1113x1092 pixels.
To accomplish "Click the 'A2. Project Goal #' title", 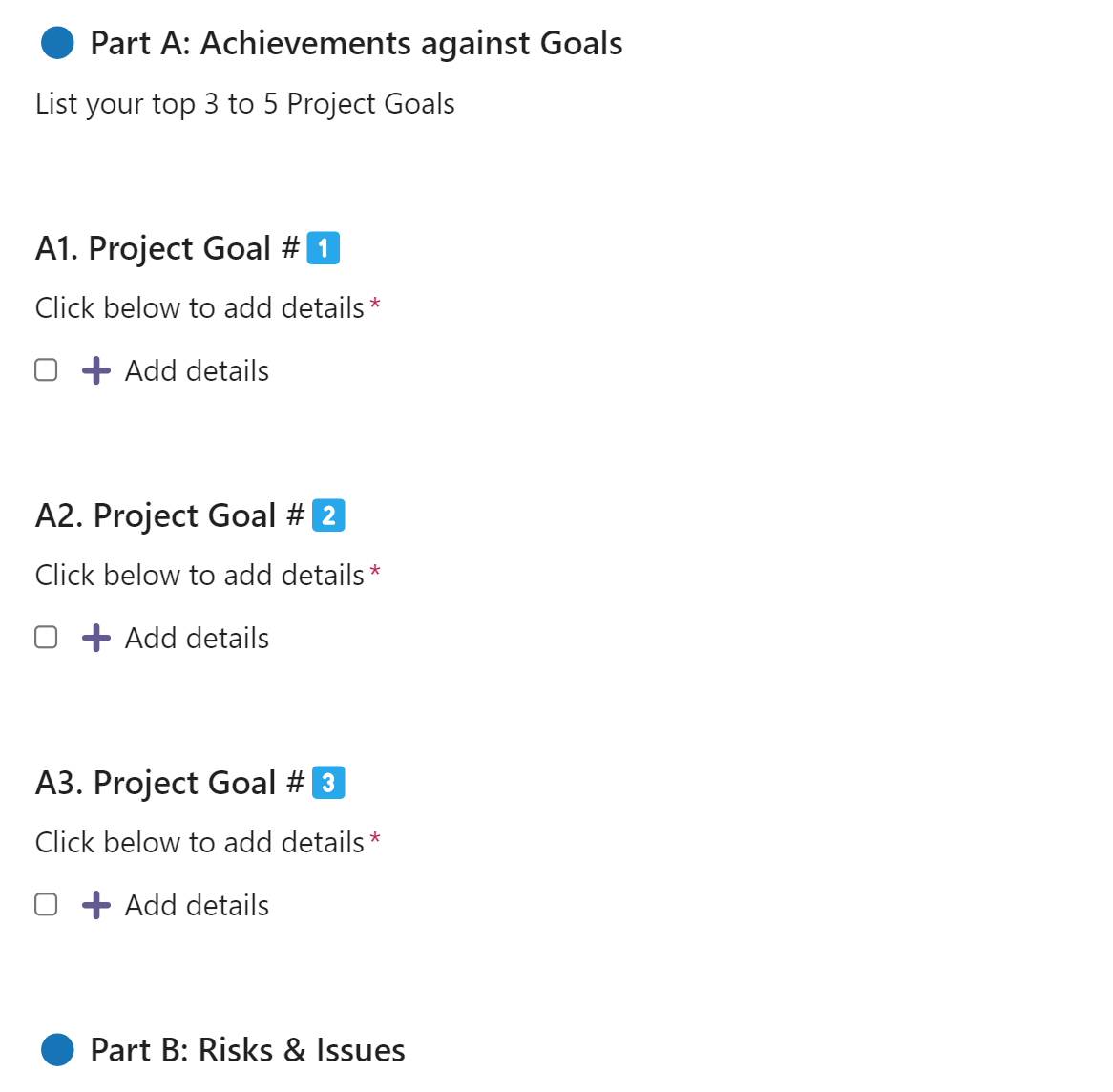I will tap(169, 516).
